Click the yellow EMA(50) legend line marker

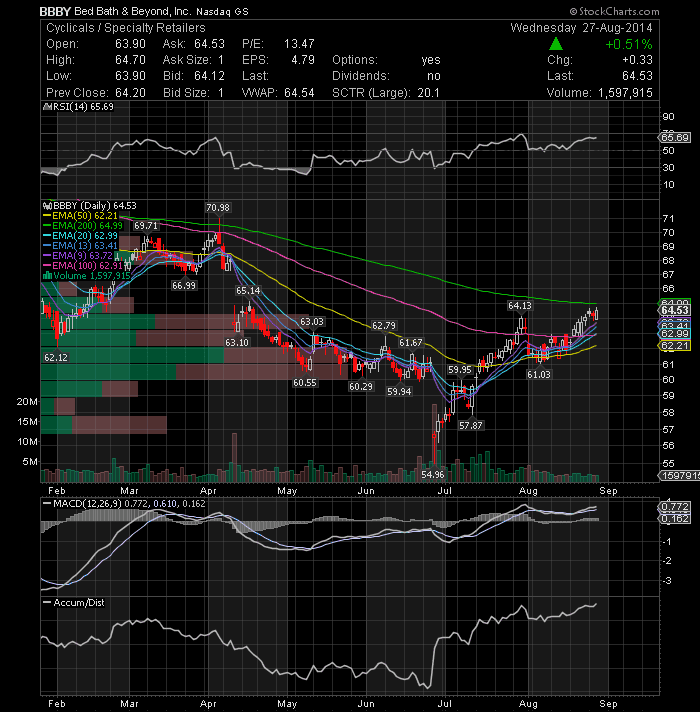pos(47,216)
